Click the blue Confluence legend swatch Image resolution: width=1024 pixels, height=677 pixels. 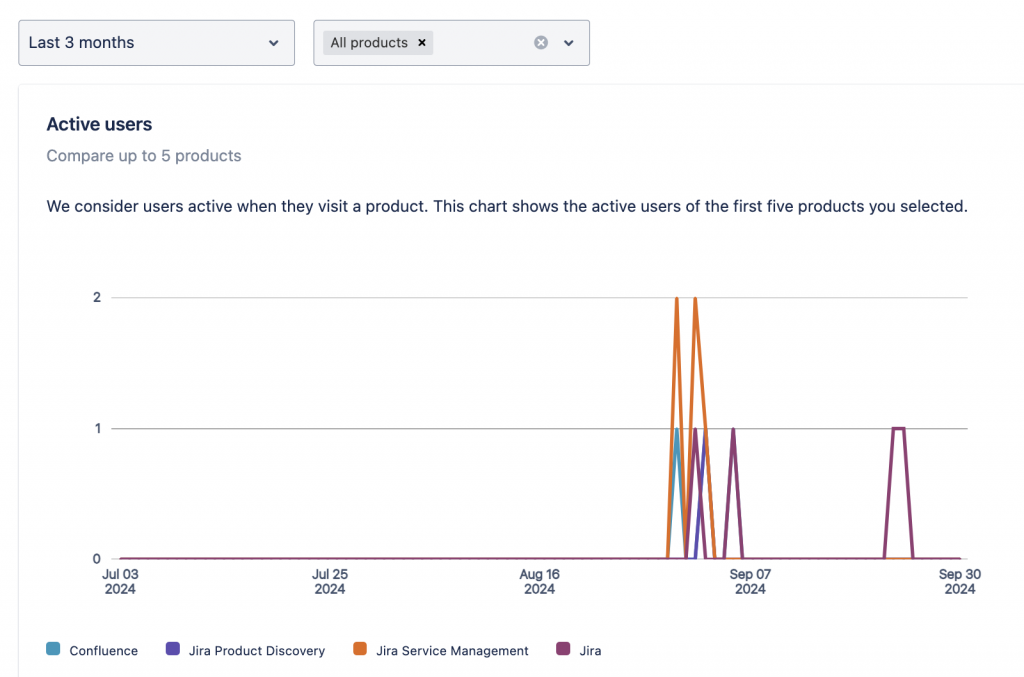pos(53,649)
